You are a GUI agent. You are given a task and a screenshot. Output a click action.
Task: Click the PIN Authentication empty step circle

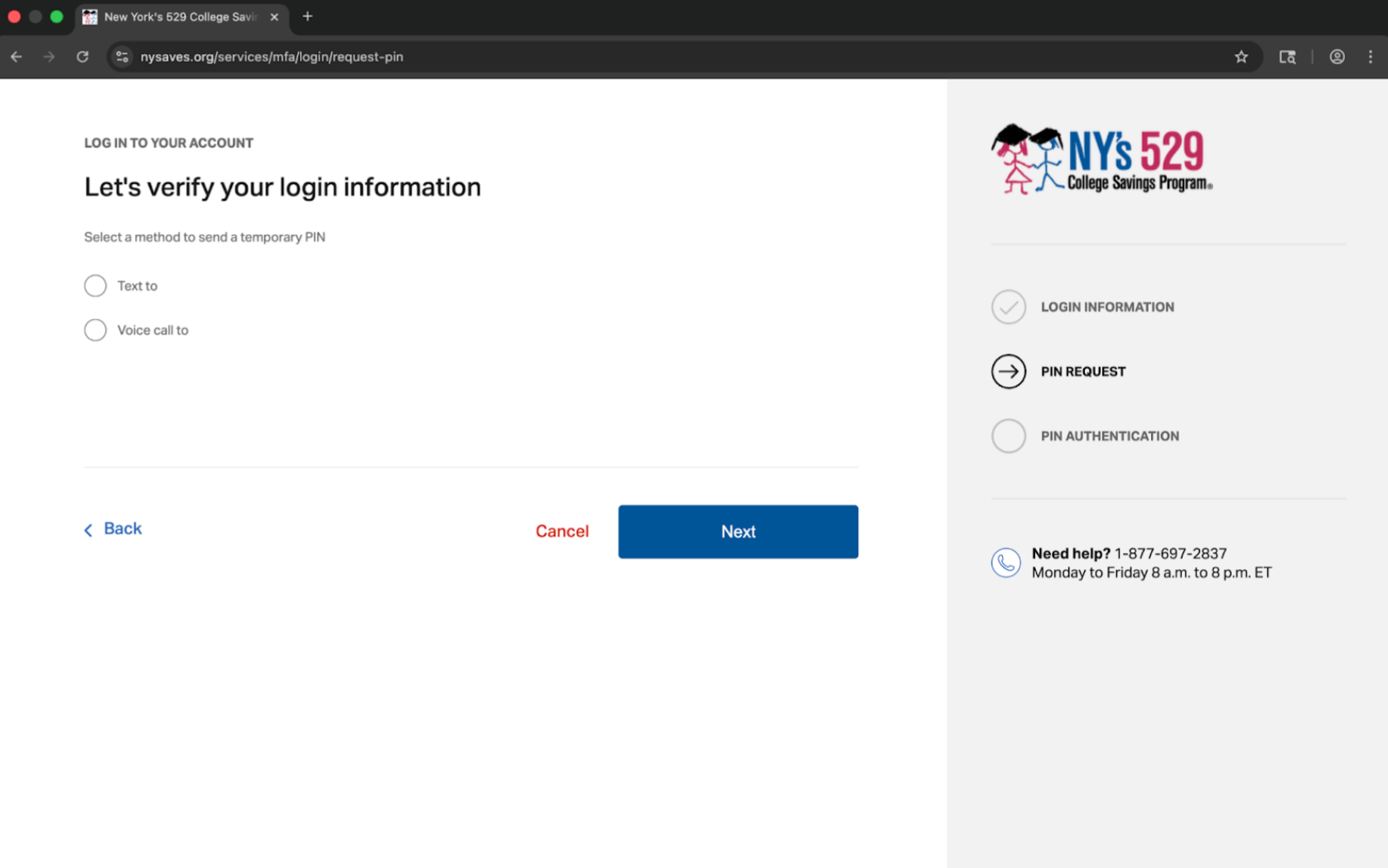(x=1009, y=436)
